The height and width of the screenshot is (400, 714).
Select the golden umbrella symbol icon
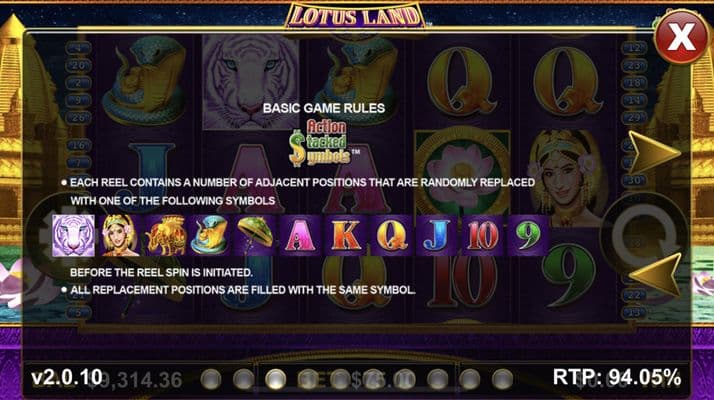tap(255, 236)
